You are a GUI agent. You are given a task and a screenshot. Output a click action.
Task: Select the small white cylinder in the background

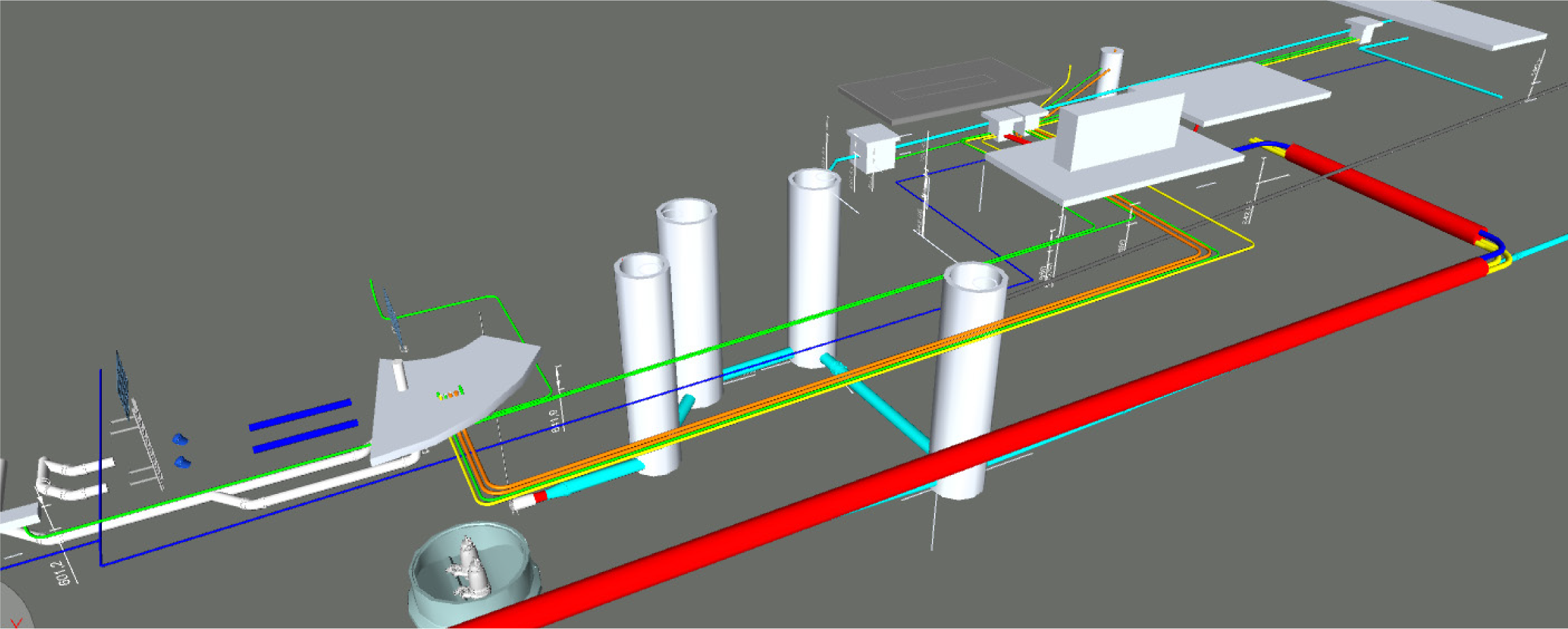1110,68
